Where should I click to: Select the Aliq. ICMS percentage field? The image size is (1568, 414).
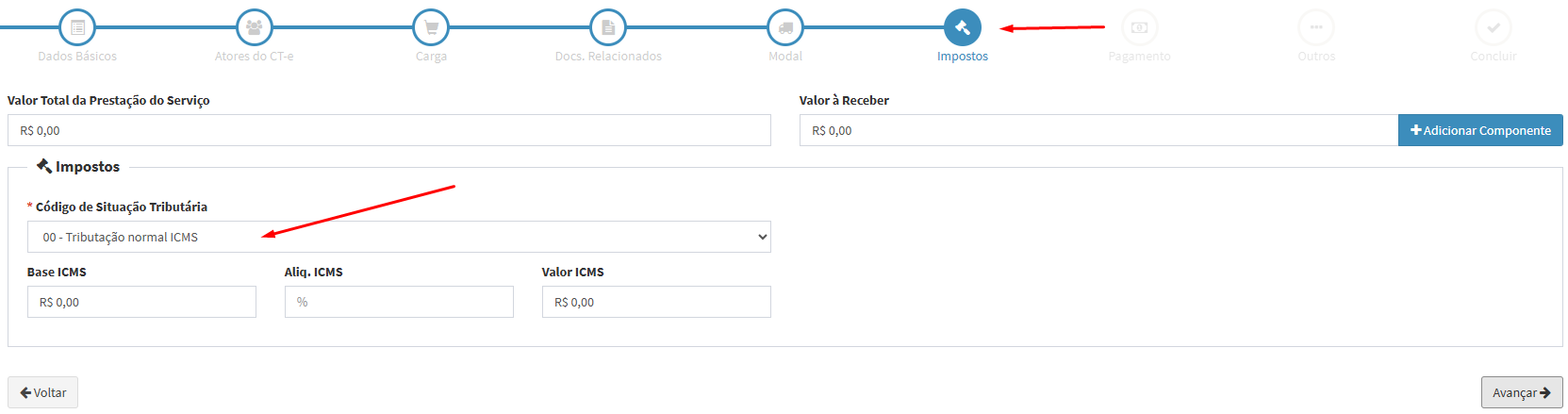tap(399, 302)
